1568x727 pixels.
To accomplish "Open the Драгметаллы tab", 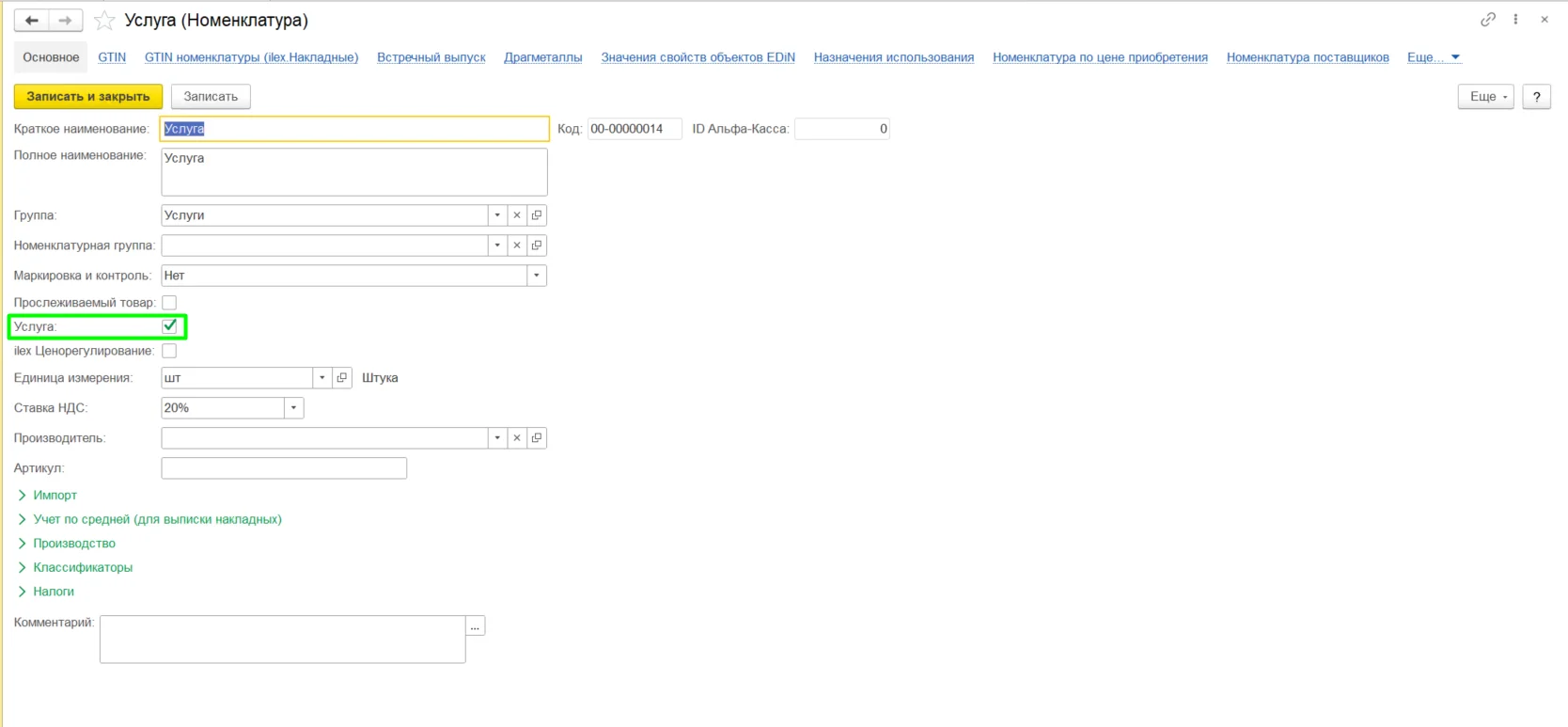I will (543, 57).
